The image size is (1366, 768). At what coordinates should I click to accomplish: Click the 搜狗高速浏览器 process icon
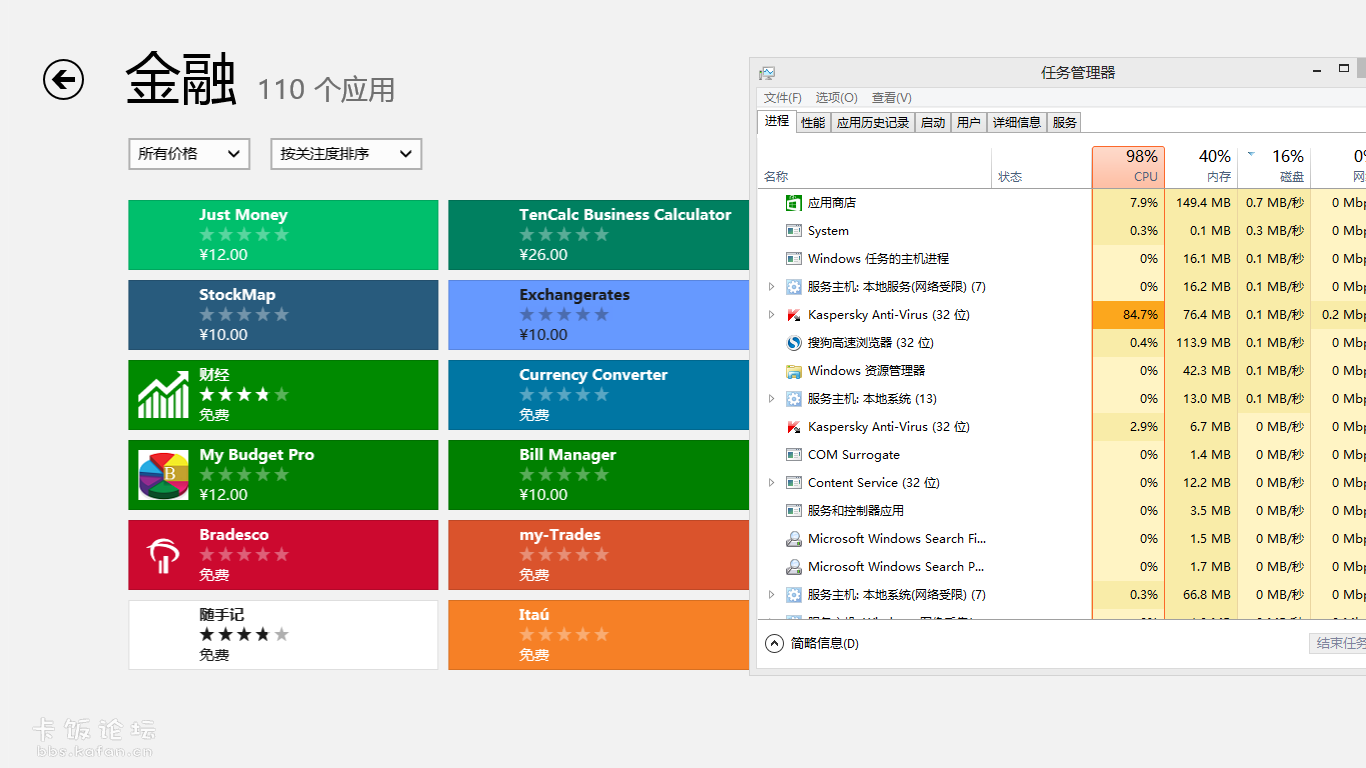794,342
